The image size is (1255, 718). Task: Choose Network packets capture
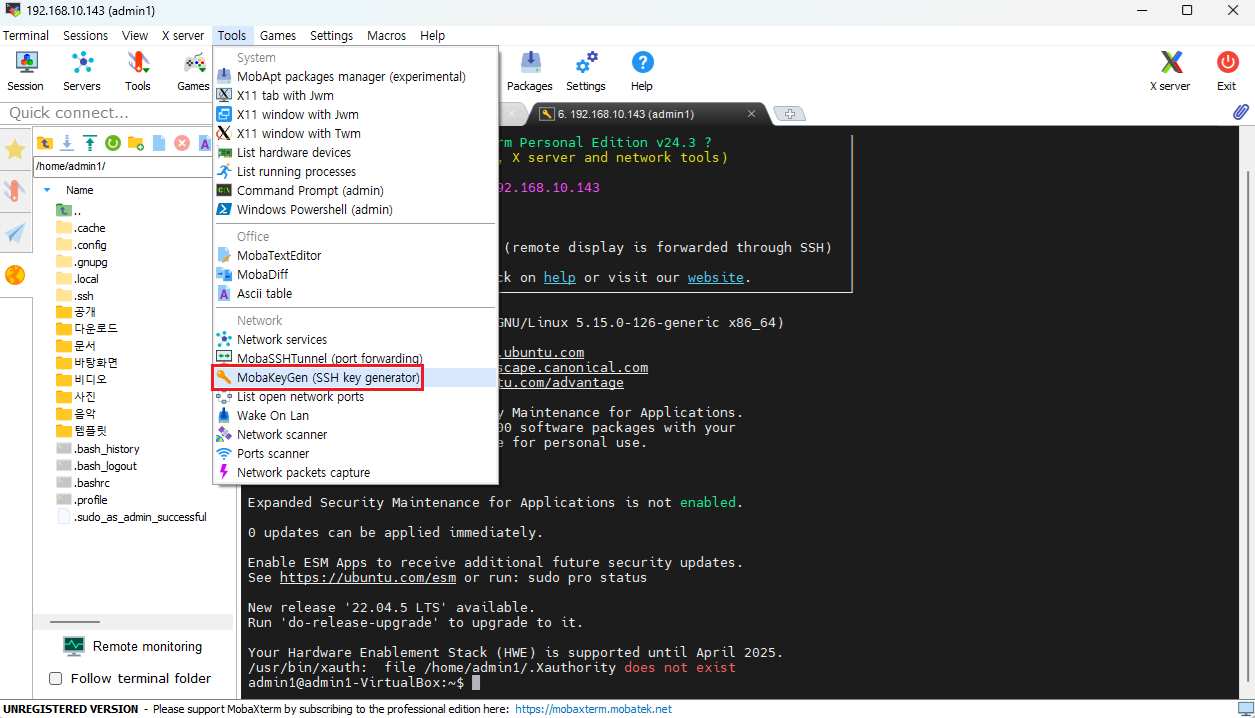tap(355, 472)
